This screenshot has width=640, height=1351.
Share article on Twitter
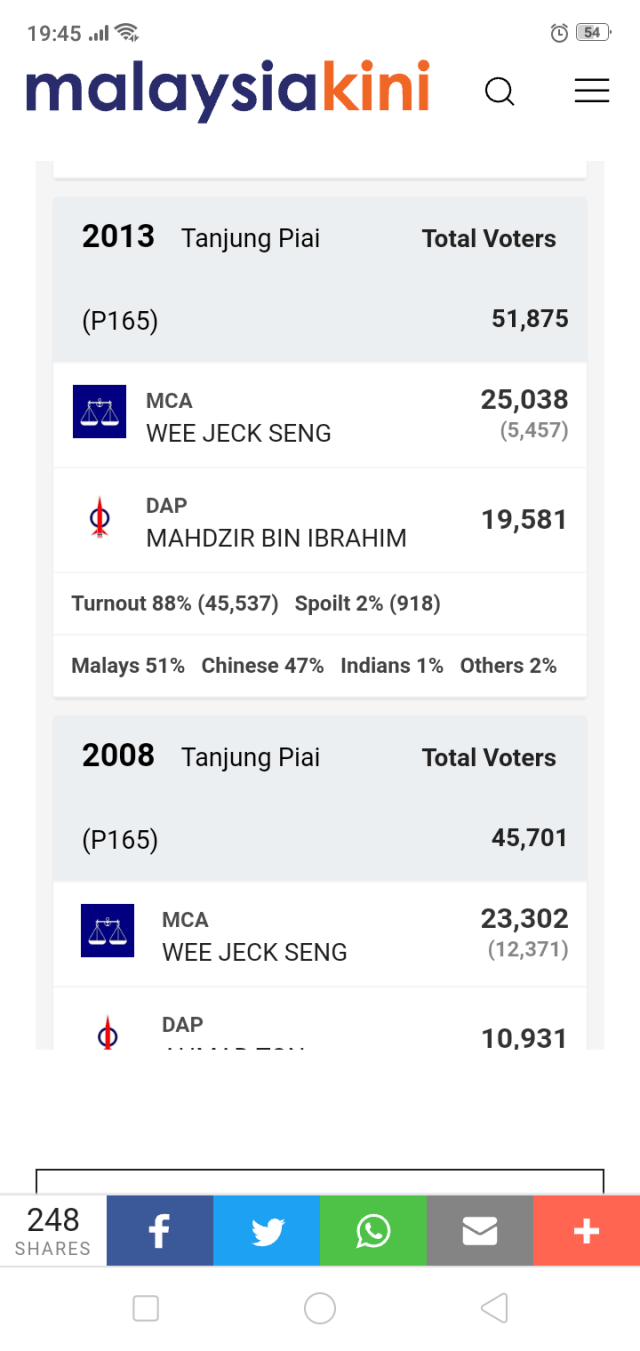click(x=267, y=1231)
